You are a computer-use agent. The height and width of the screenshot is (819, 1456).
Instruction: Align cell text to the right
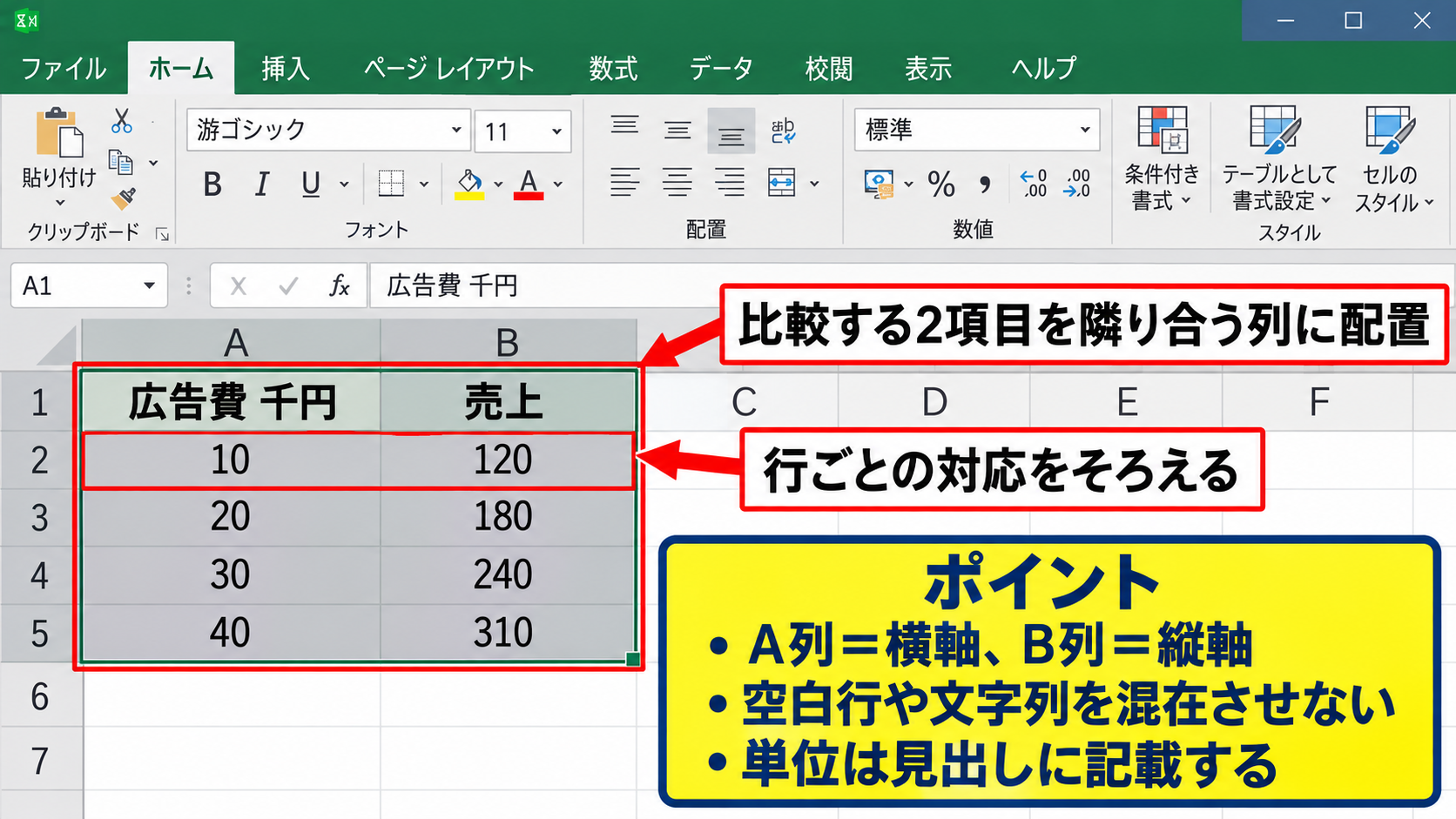(x=730, y=183)
